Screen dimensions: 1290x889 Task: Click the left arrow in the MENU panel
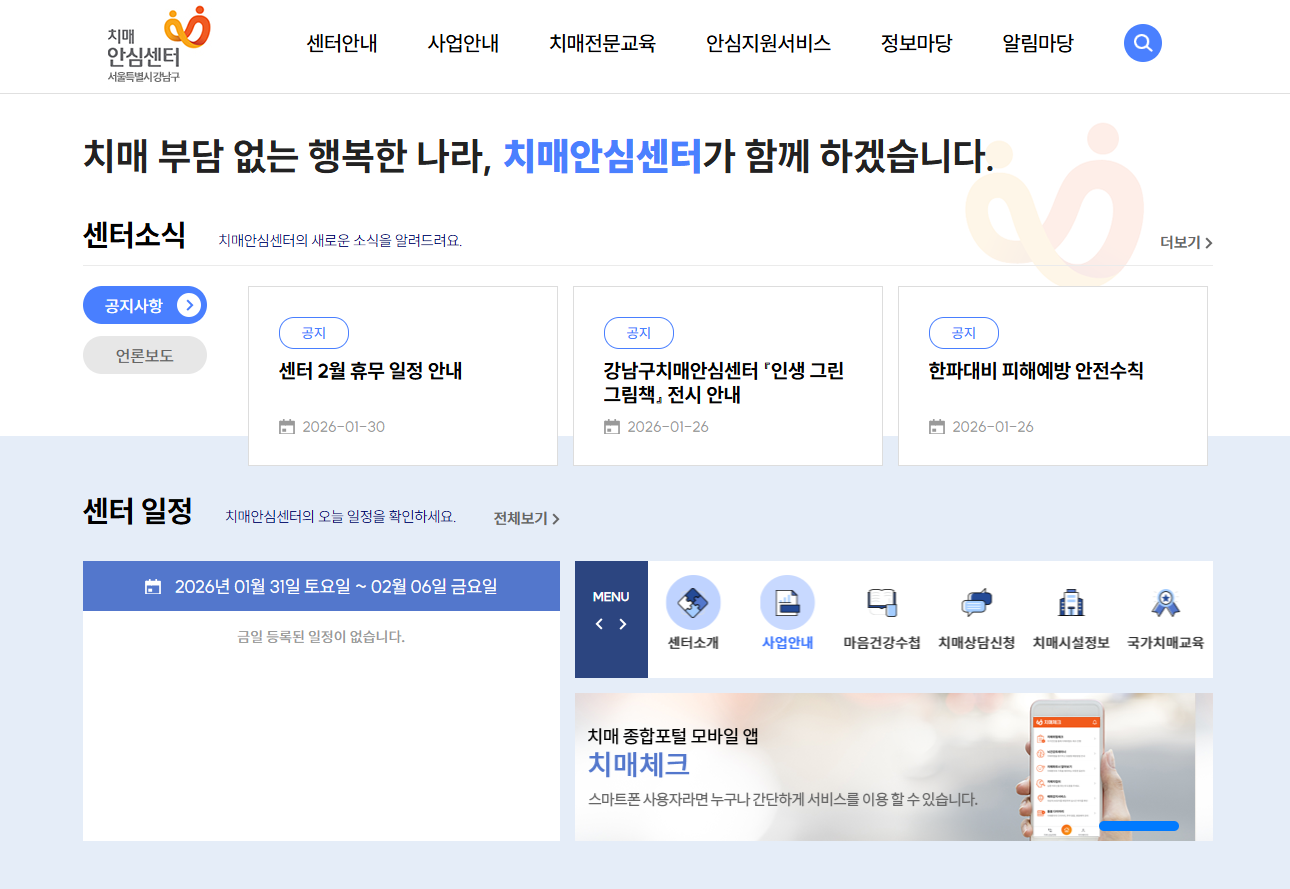[x=600, y=622]
